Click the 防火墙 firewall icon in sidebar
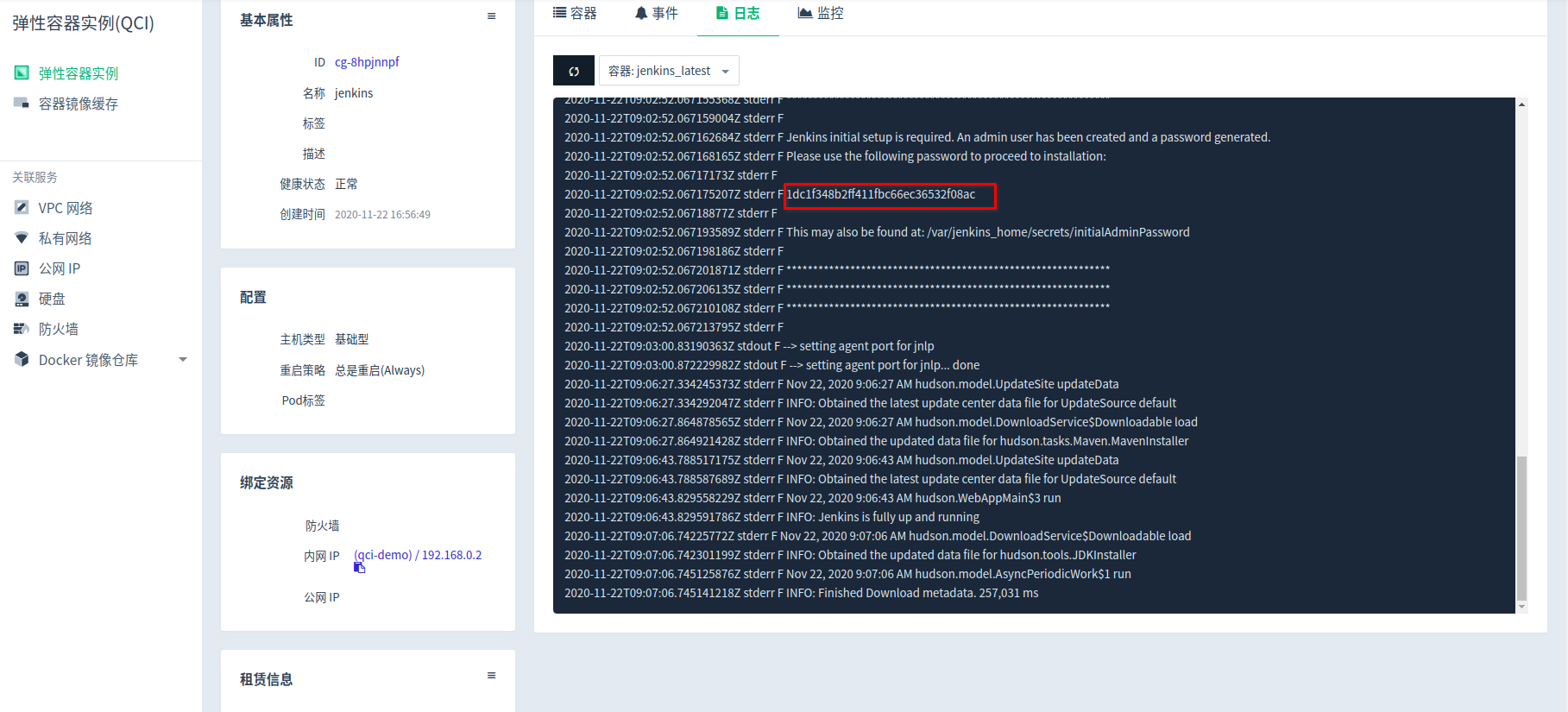The width and height of the screenshot is (1568, 712). 22,329
